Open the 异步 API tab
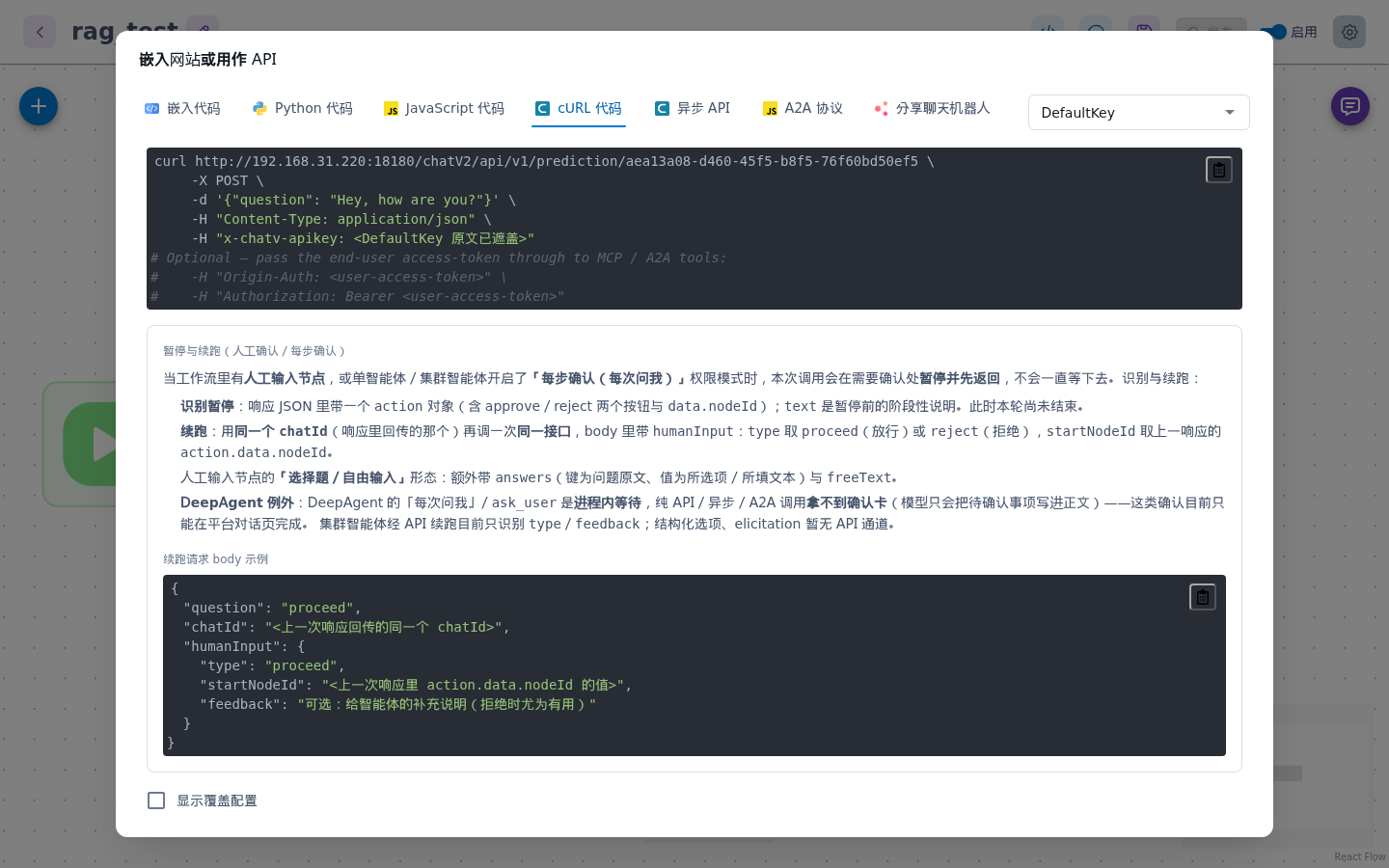Image resolution: width=1389 pixels, height=868 pixels. (692, 108)
